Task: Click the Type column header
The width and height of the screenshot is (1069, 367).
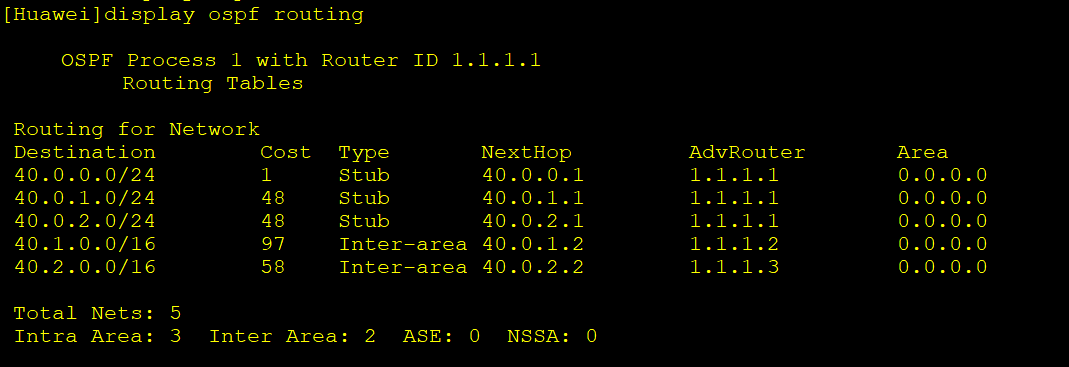Action: point(364,152)
